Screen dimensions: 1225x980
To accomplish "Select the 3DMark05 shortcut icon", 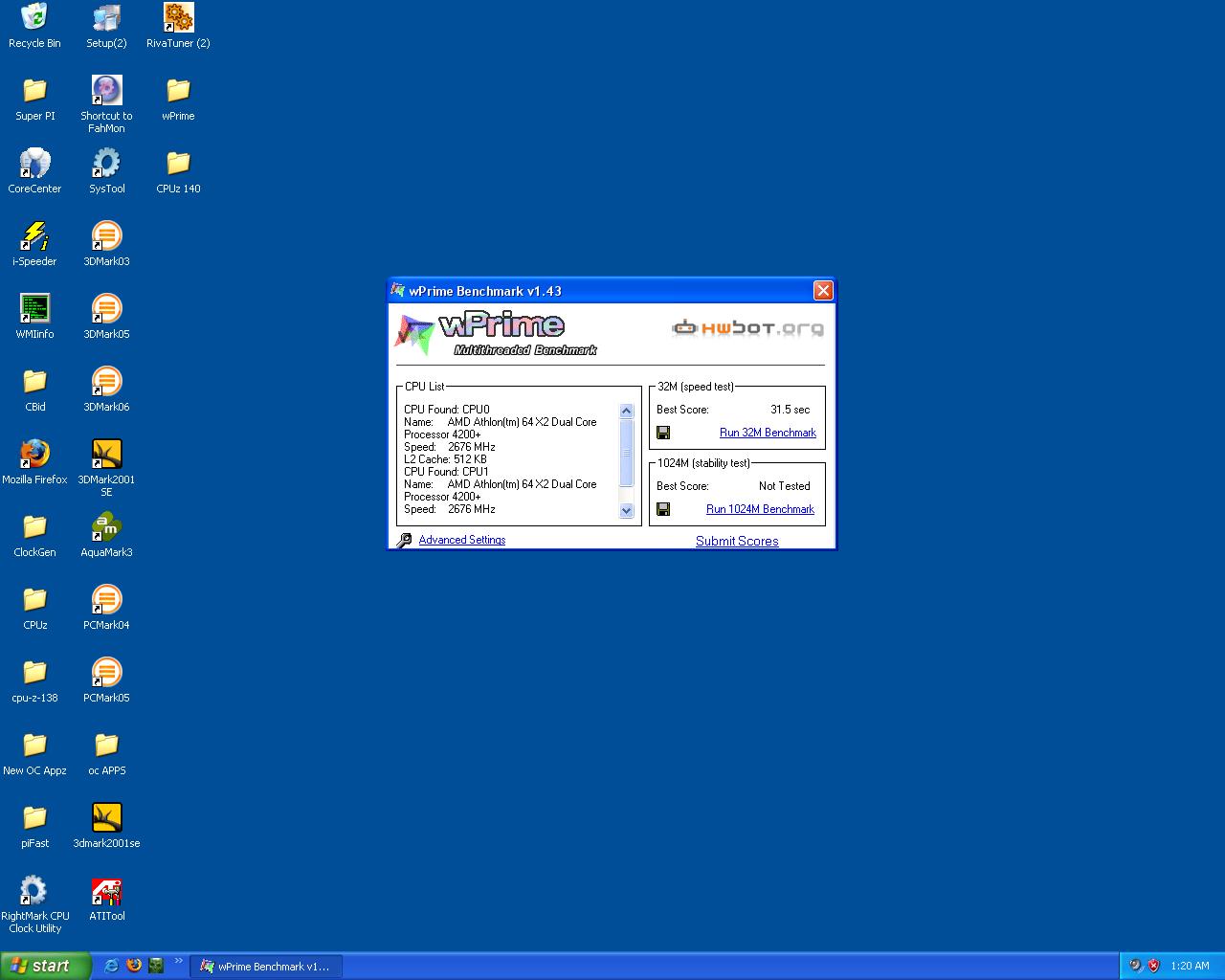I will coord(106,308).
